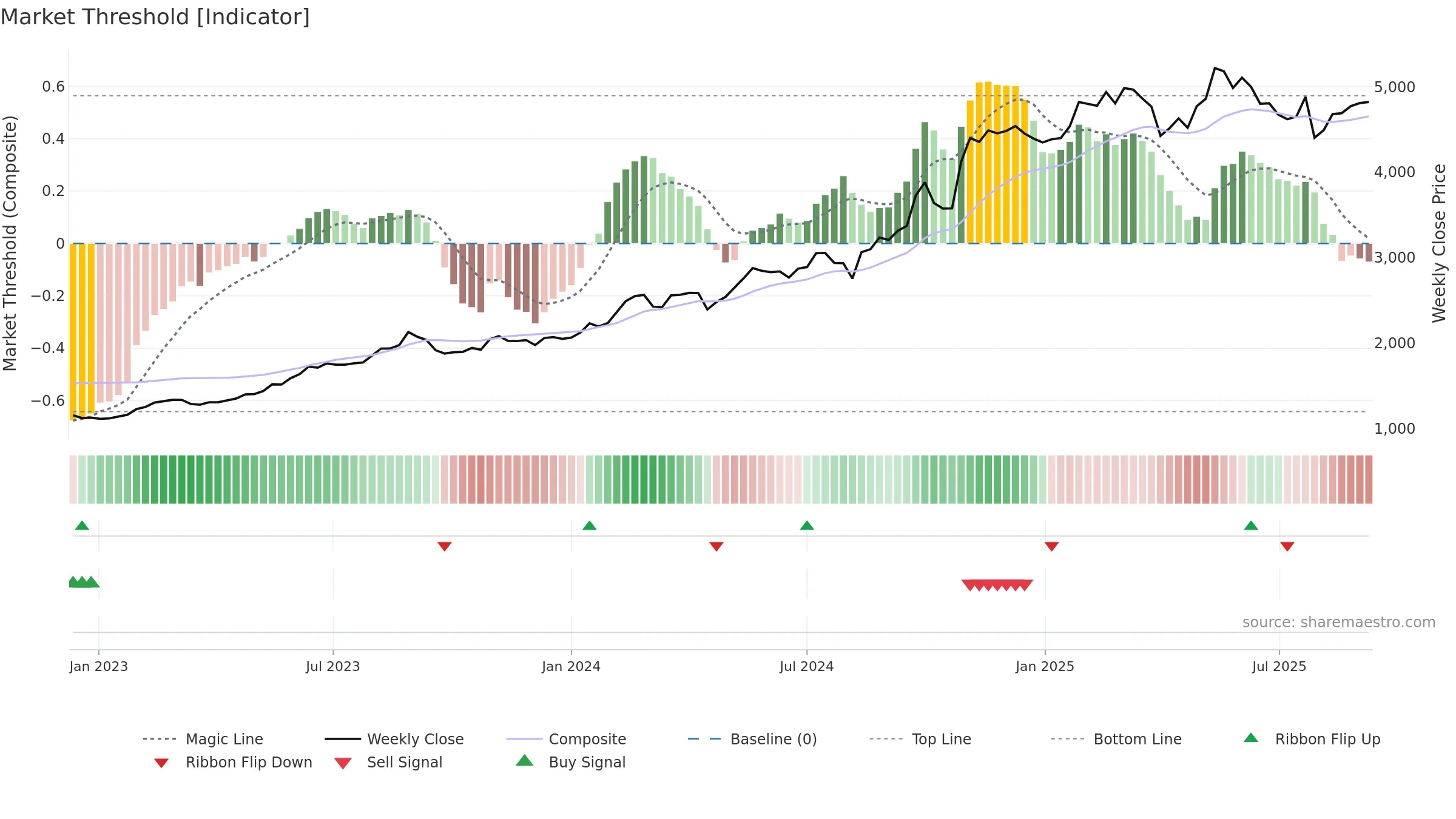Toggle the Baseline (0) legend entry
This screenshot has width=1456, height=819.
click(x=752, y=739)
